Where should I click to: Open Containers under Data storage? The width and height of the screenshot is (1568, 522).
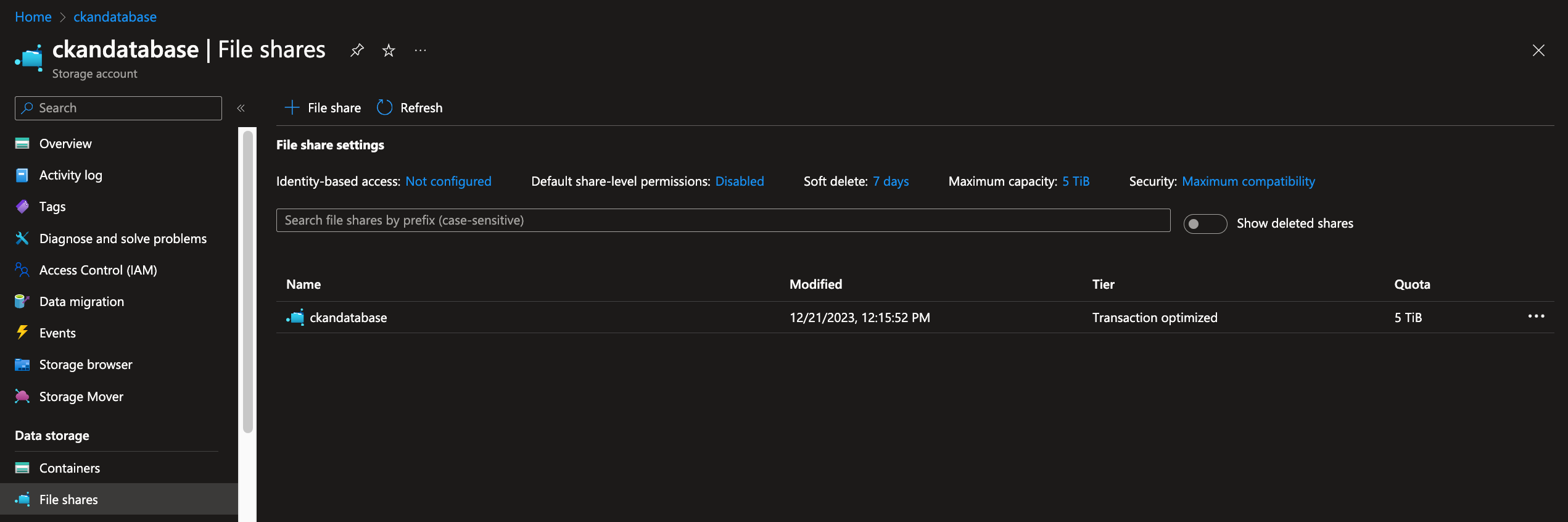pyautogui.click(x=70, y=468)
